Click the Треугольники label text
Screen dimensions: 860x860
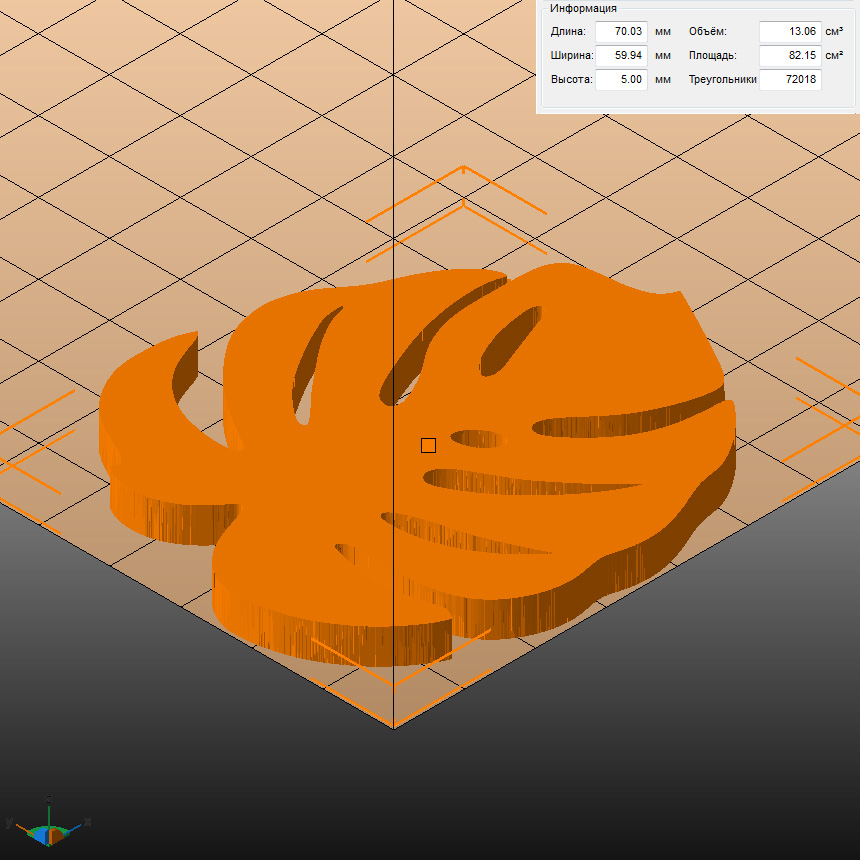click(x=722, y=79)
